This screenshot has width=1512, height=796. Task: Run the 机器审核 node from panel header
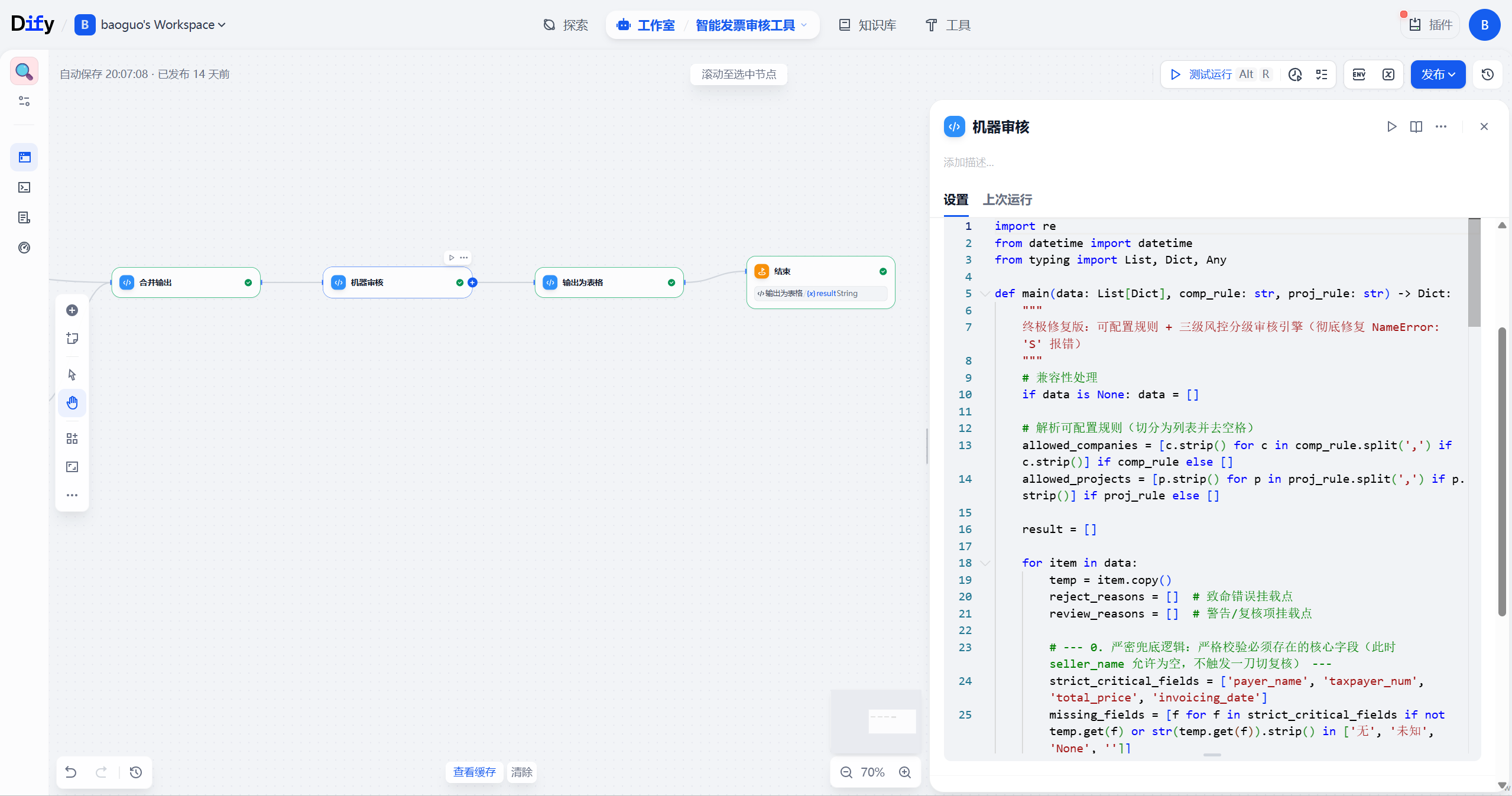pyautogui.click(x=1392, y=126)
